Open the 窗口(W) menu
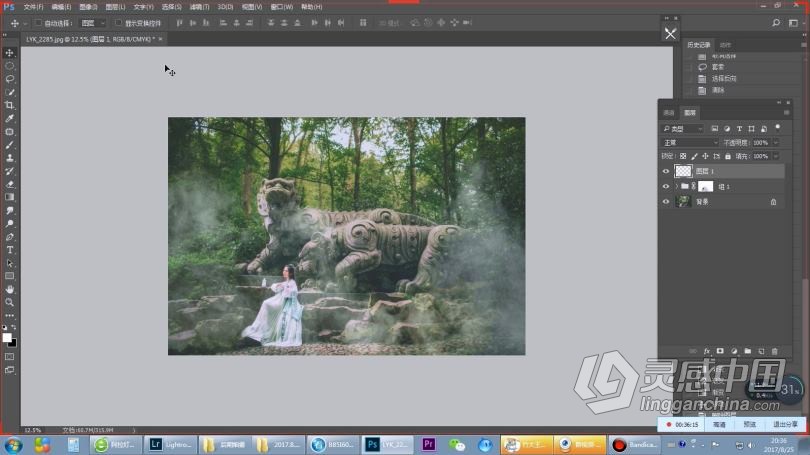 click(x=282, y=7)
